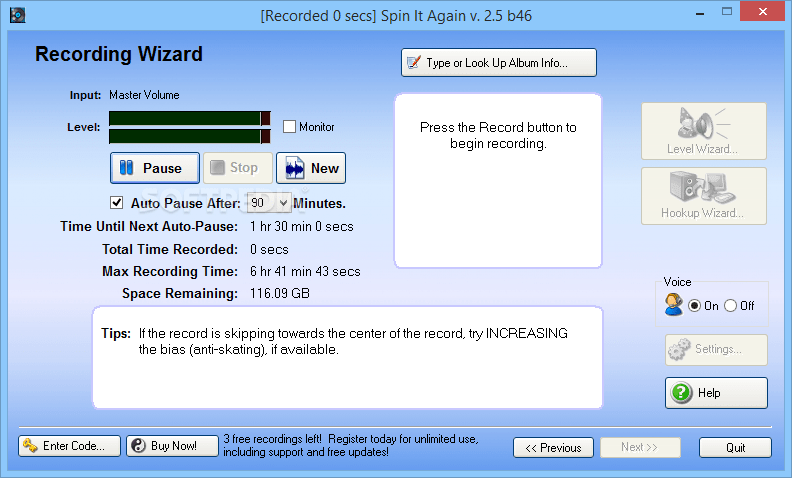Image resolution: width=792 pixels, height=478 pixels.
Task: Click the Voice assistant person icon
Action: click(674, 304)
